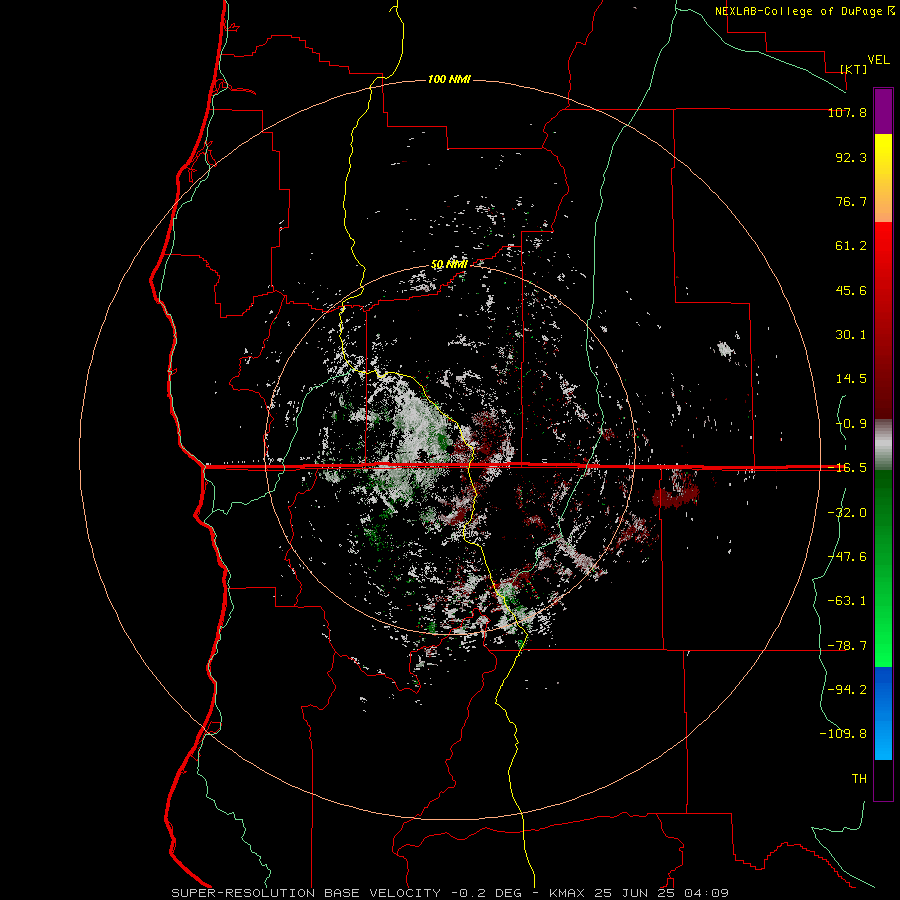Click the SUPER-RESOLUTION BASE VELOCITY product title

tap(306, 893)
